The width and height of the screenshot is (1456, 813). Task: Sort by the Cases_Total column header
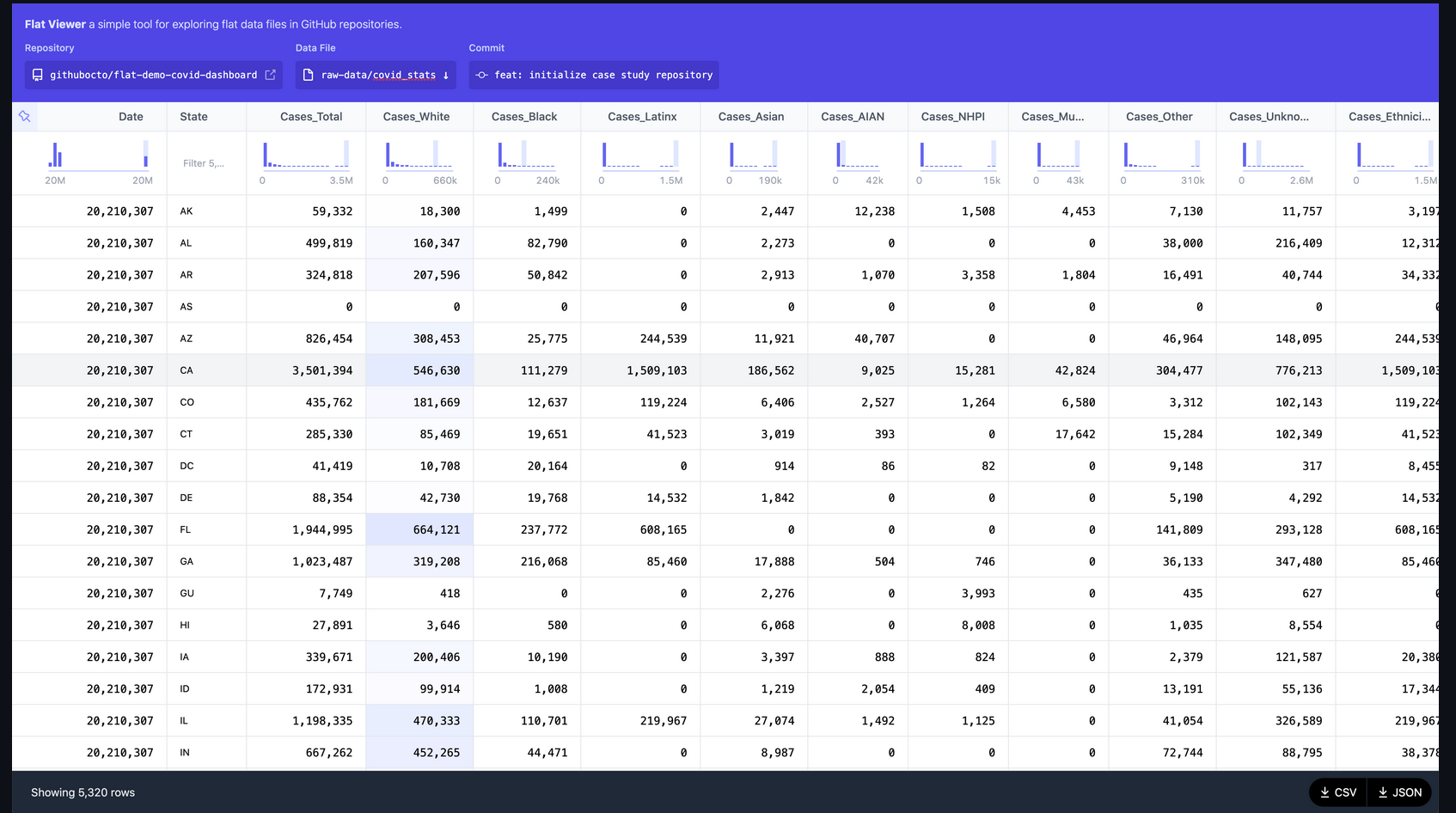[x=310, y=117]
